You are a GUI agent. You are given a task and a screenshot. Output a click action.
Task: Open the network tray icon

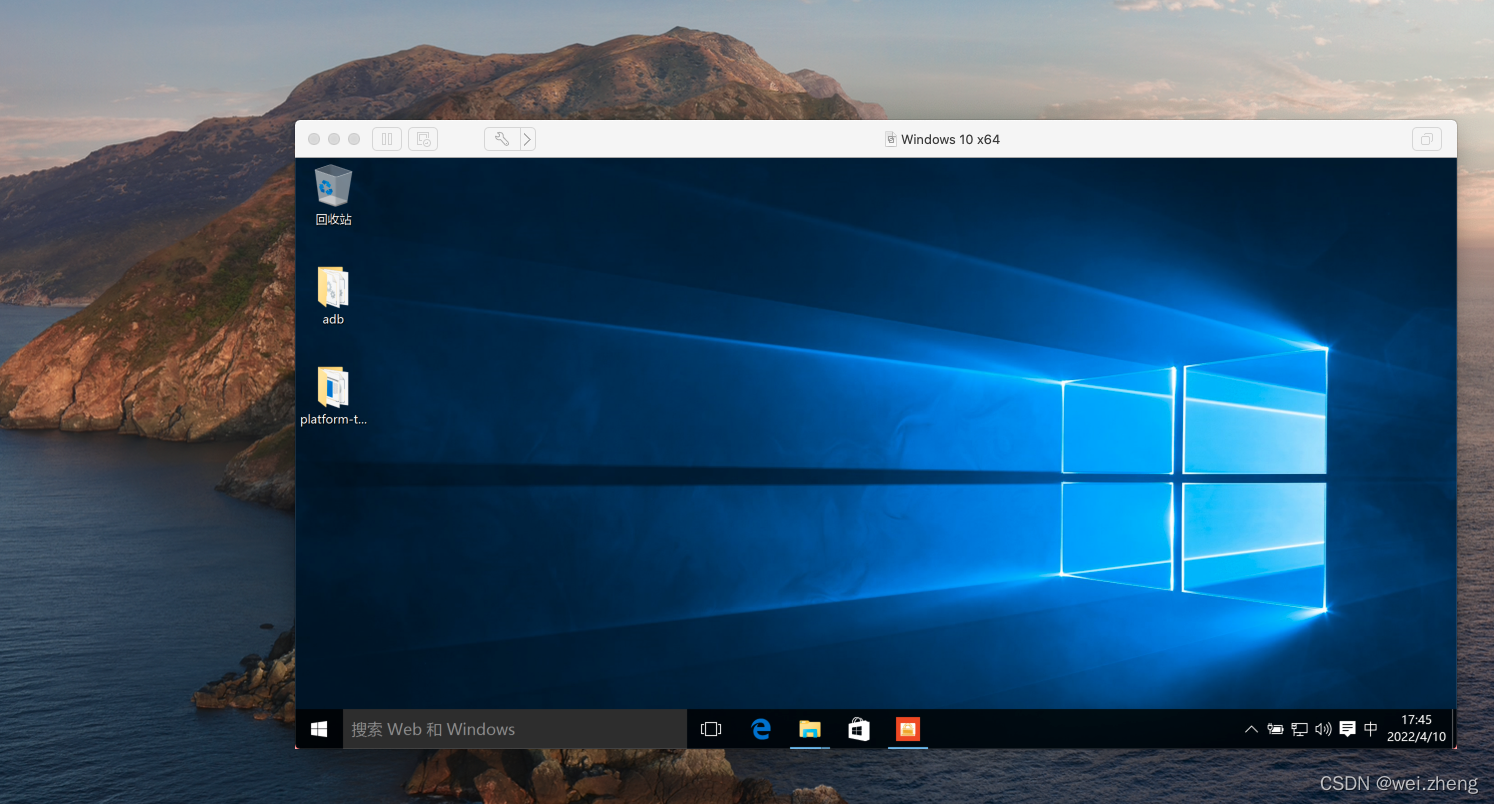pyautogui.click(x=1299, y=729)
